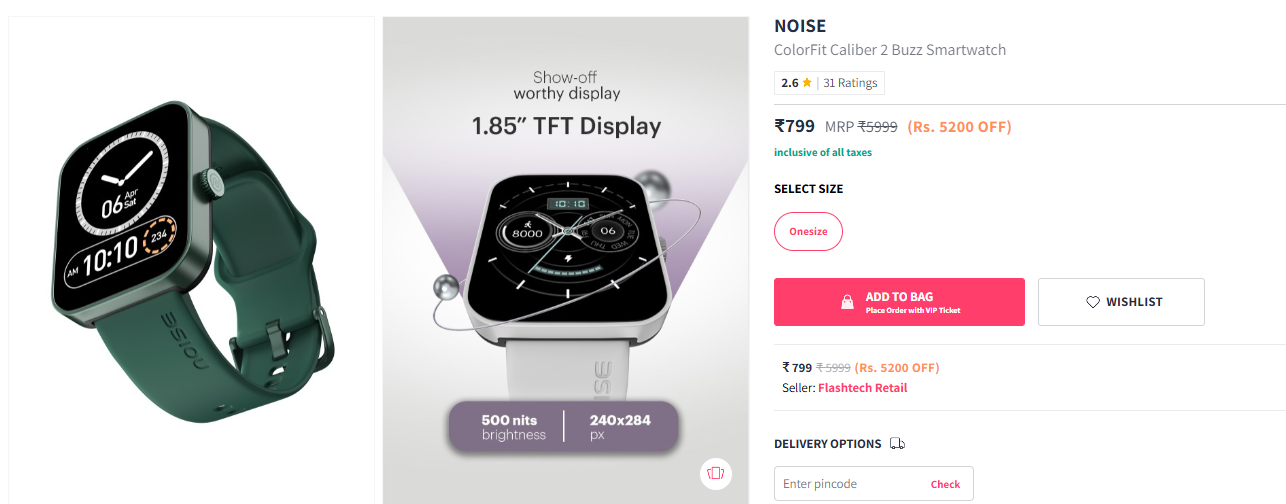This screenshot has width=1286, height=504.
Task: Click the top Rs. 5200 OFF discount text
Action: coord(959,127)
